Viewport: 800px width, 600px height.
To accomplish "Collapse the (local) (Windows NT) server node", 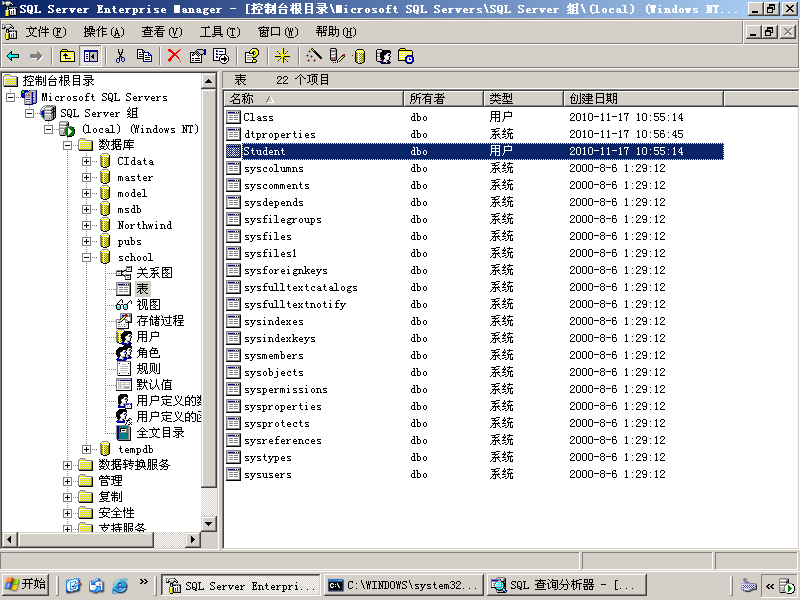I will (48, 130).
